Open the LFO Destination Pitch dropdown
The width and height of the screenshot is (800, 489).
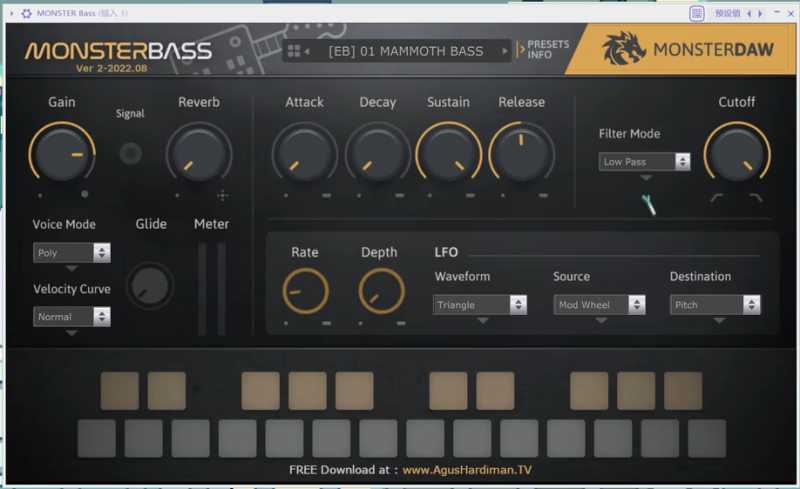pyautogui.click(x=715, y=305)
